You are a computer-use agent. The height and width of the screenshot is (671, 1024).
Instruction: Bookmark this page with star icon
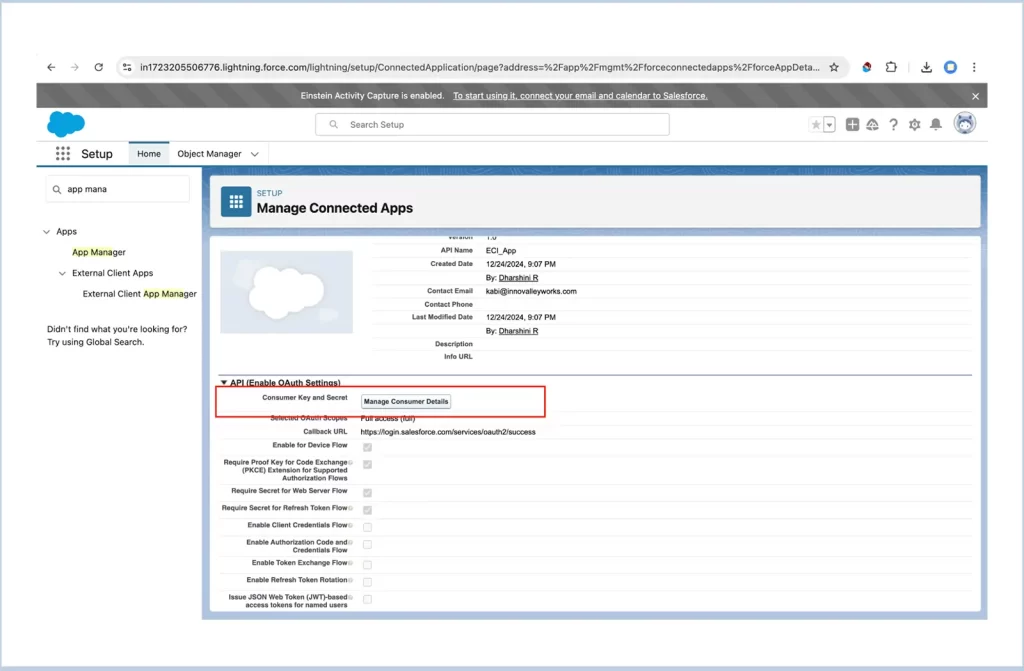click(834, 67)
